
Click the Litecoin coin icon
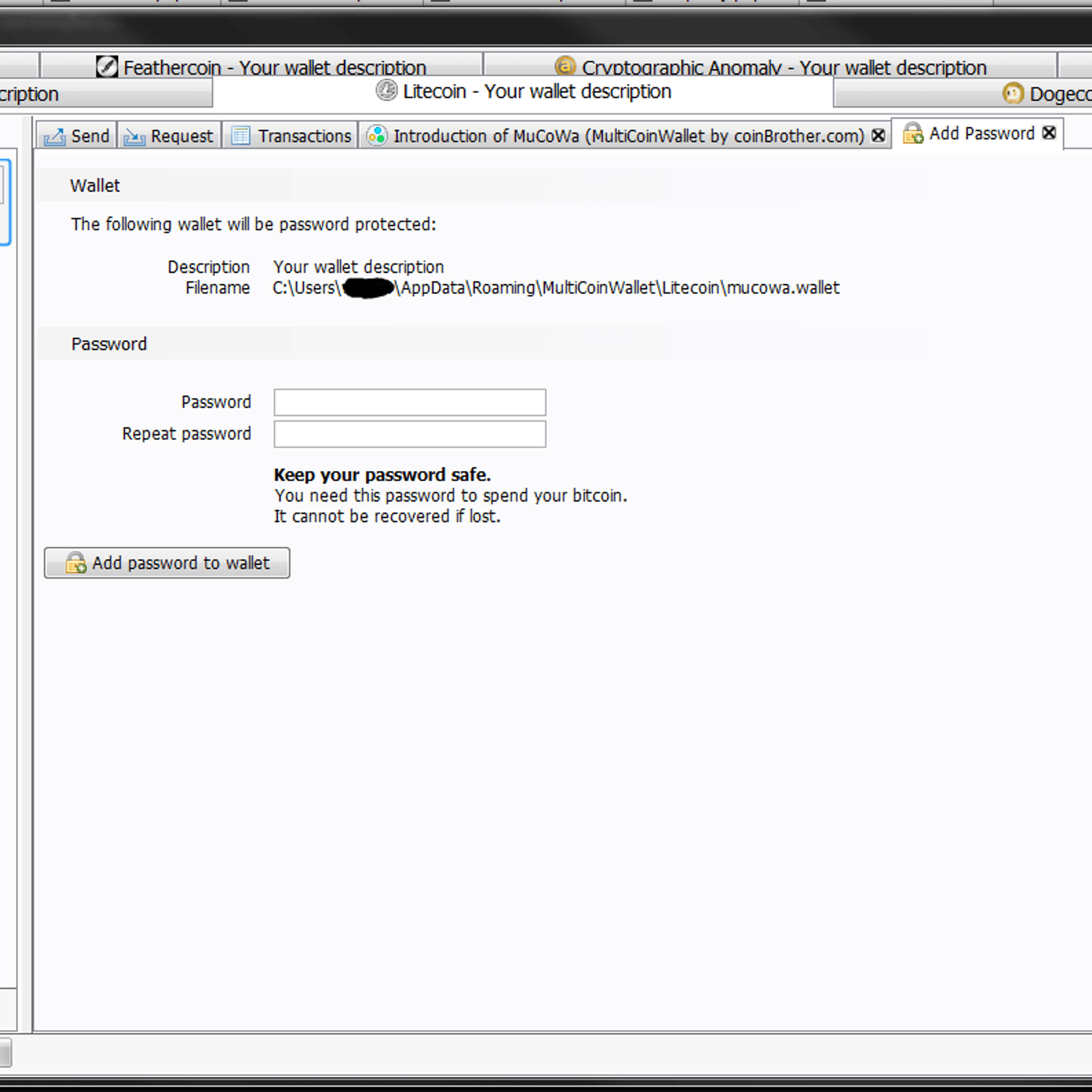386,90
